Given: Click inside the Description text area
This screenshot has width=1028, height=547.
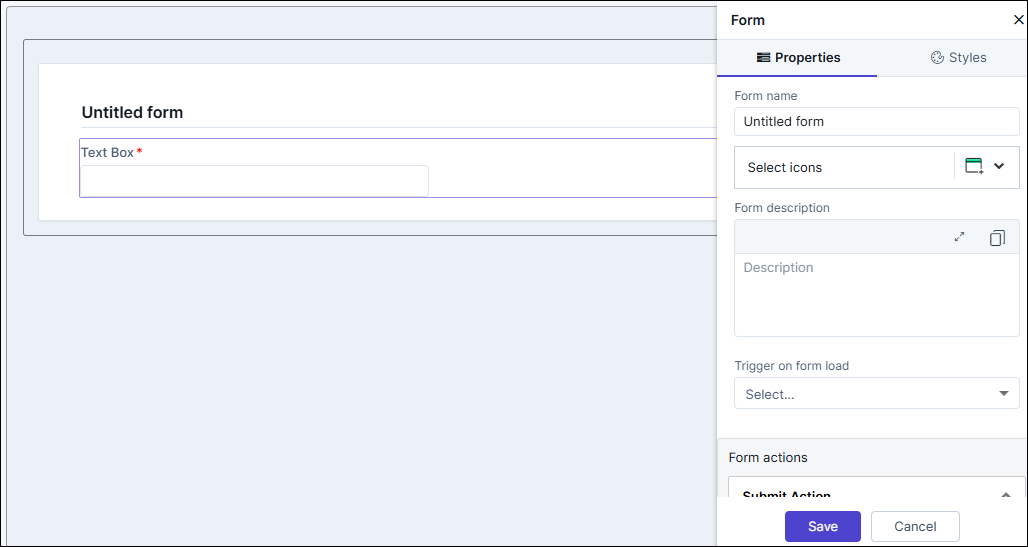Looking at the screenshot, I should coord(877,294).
